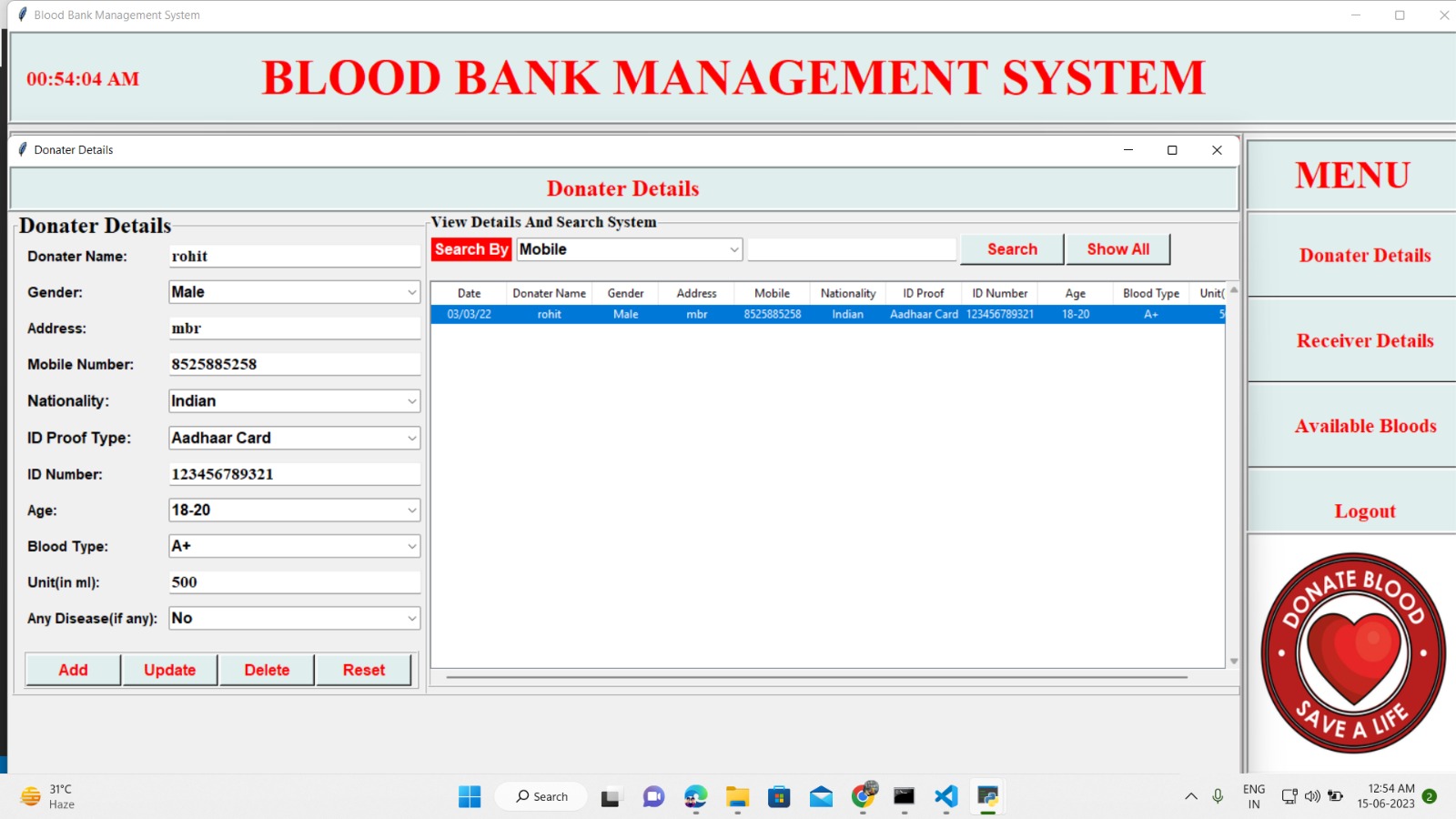This screenshot has height=819, width=1456.
Task: Click the Donater Name input field
Action: (x=294, y=257)
